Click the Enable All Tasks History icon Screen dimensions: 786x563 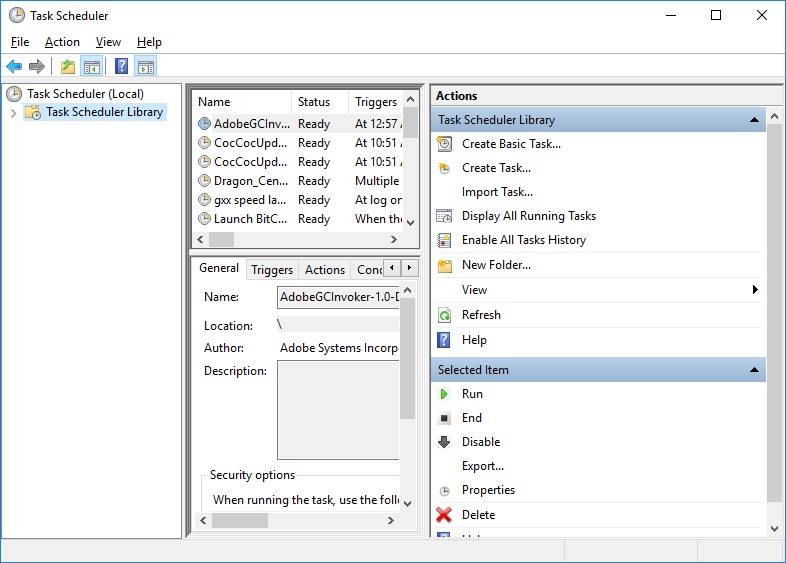tap(444, 240)
